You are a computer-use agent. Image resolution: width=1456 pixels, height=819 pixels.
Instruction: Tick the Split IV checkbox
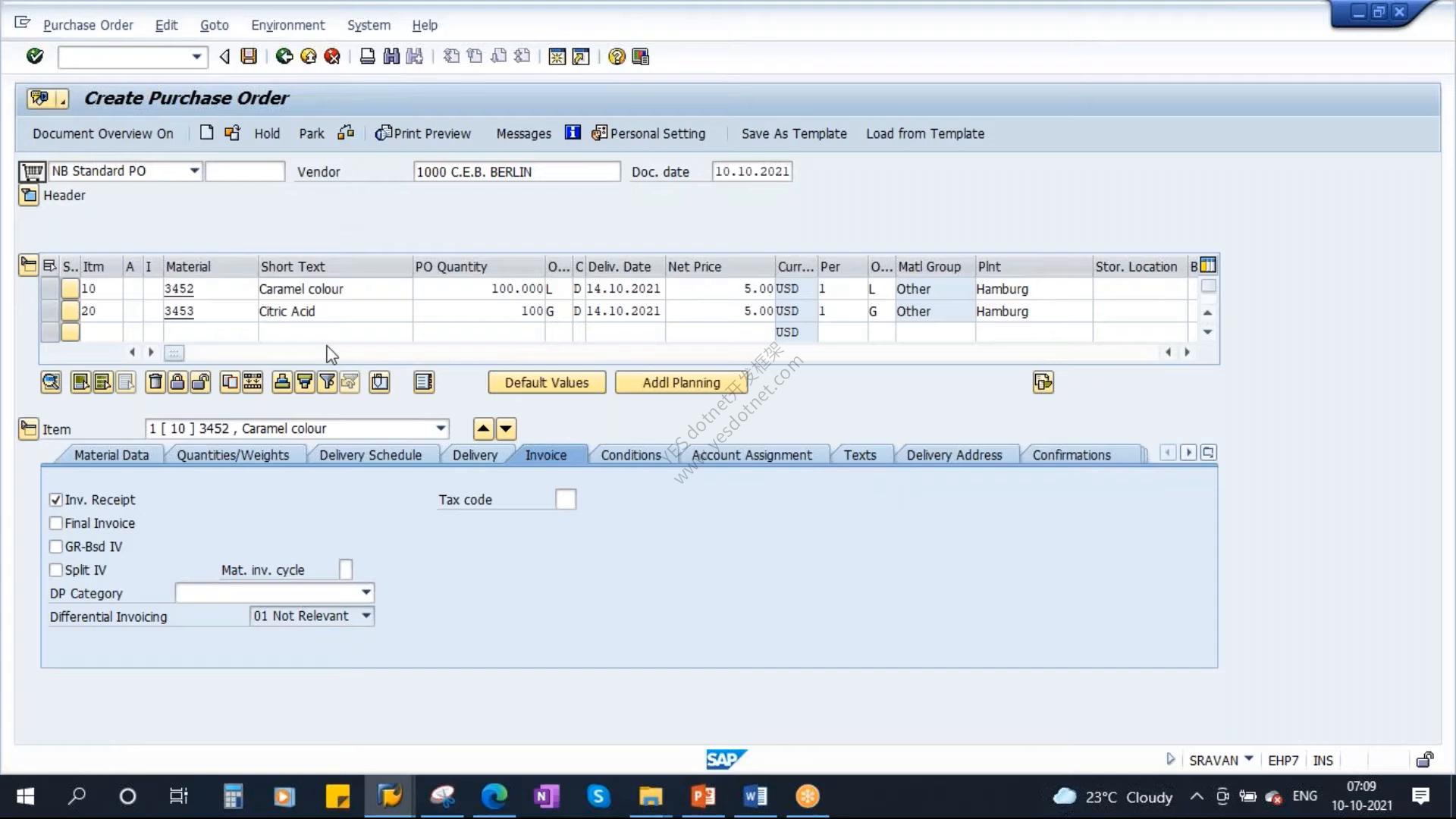click(x=55, y=570)
